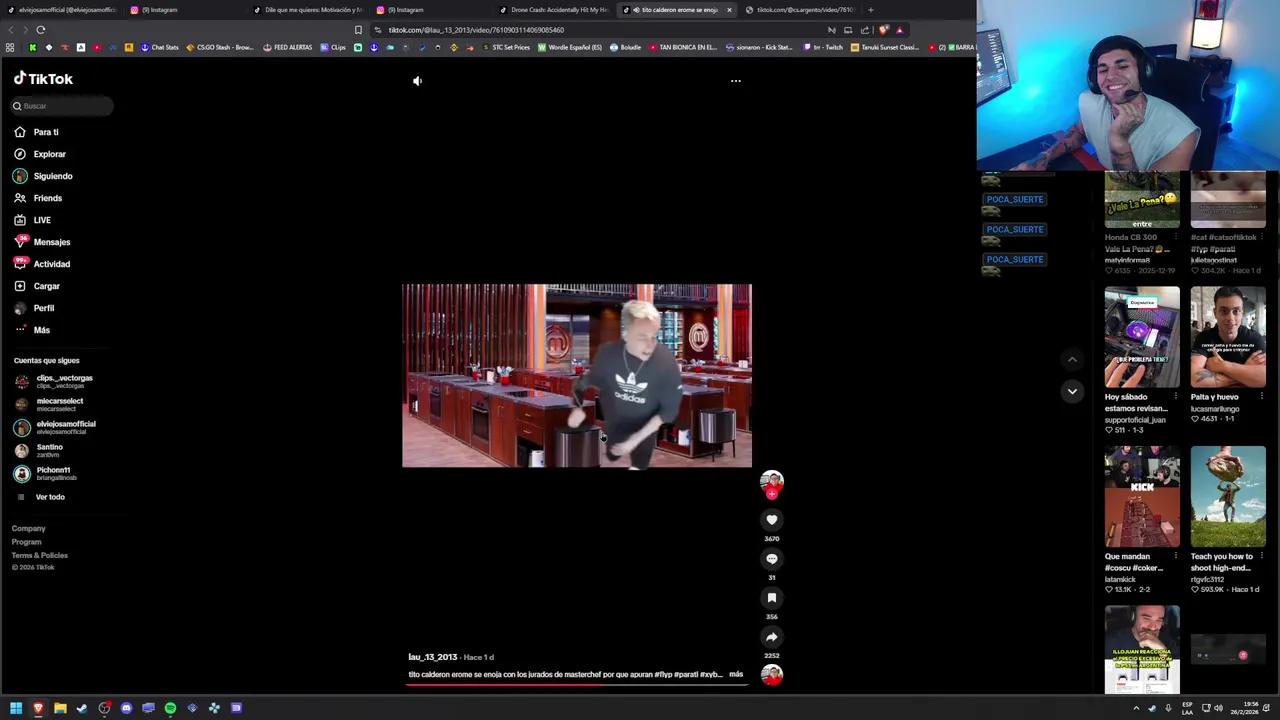Share the video with arrow icon

[771, 637]
